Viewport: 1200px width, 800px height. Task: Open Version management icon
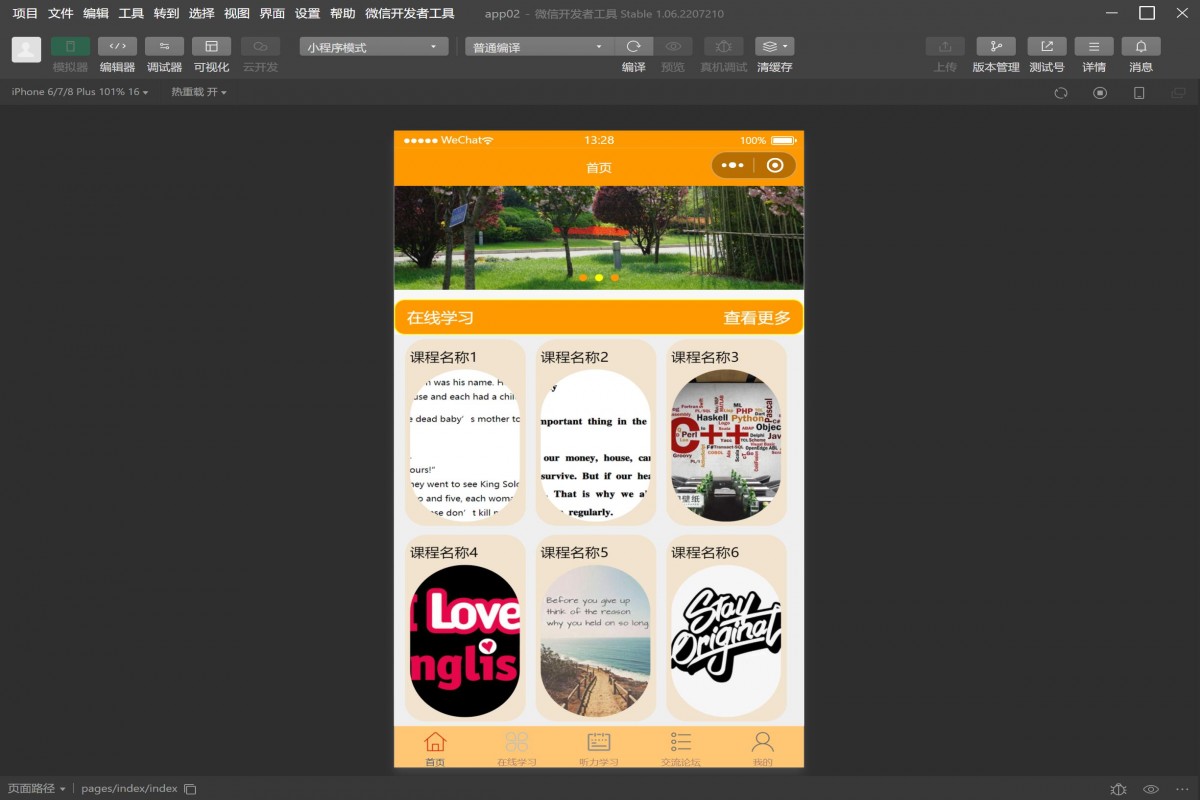point(996,46)
